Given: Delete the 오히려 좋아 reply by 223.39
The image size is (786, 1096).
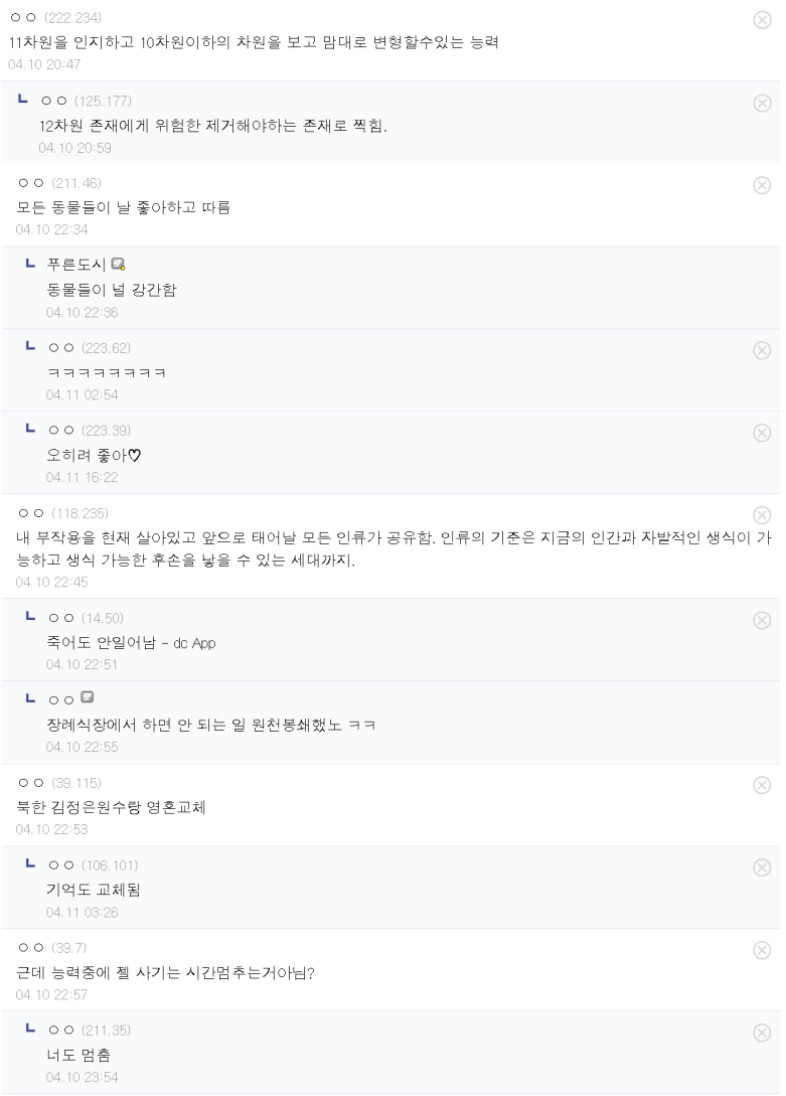Looking at the screenshot, I should point(761,432).
